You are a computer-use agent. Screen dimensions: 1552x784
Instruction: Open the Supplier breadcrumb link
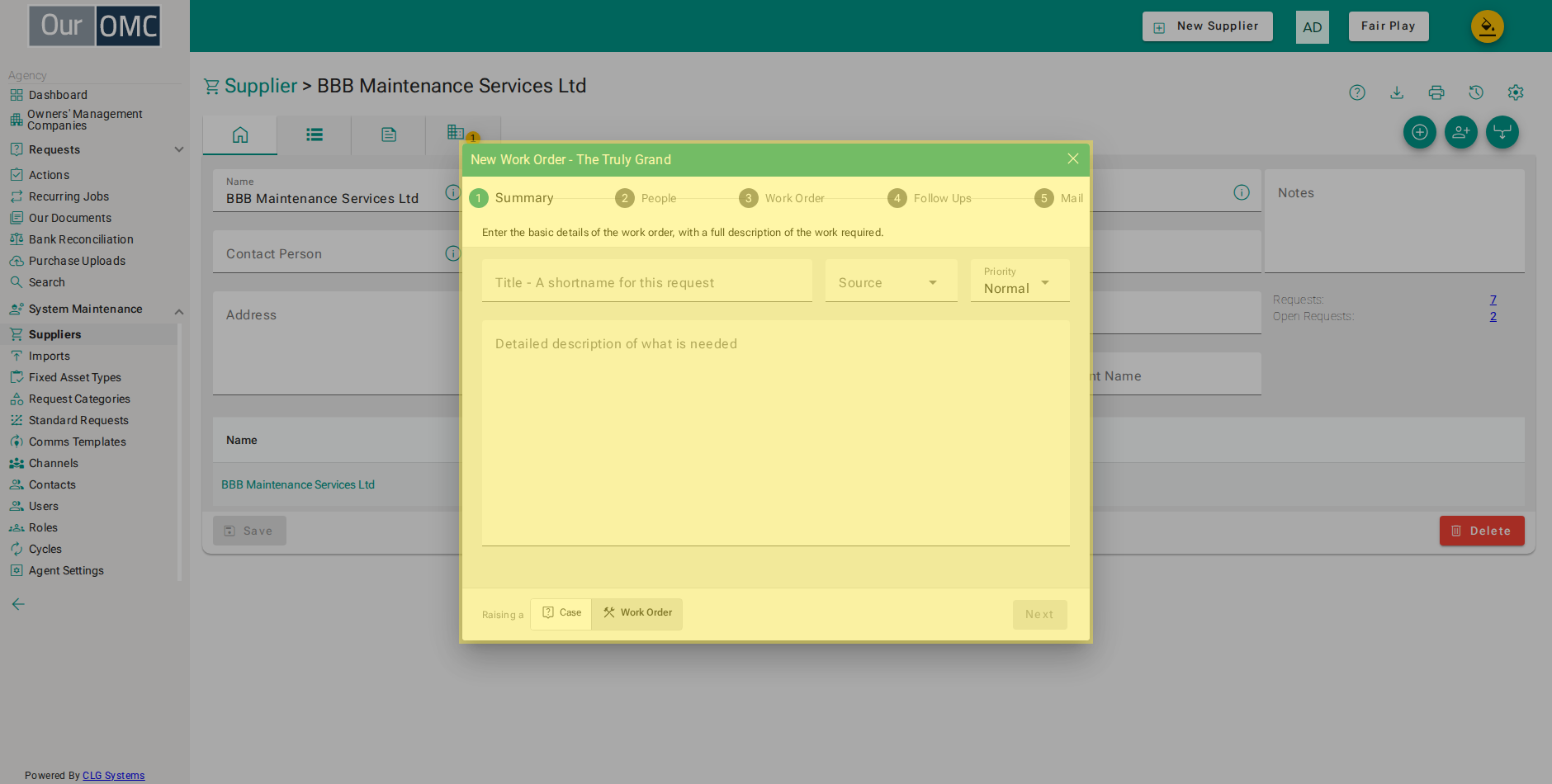tap(261, 86)
